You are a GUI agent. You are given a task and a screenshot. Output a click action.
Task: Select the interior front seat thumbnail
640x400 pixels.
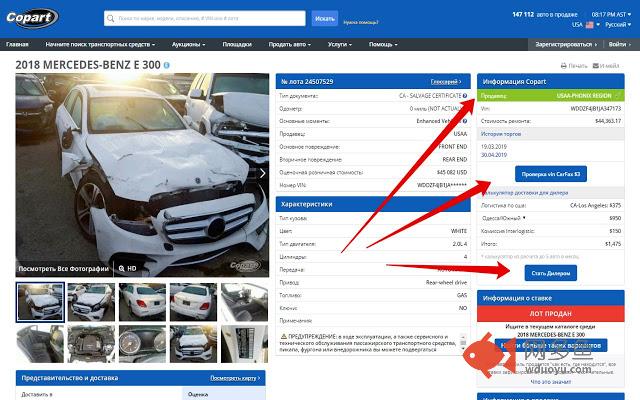click(244, 302)
